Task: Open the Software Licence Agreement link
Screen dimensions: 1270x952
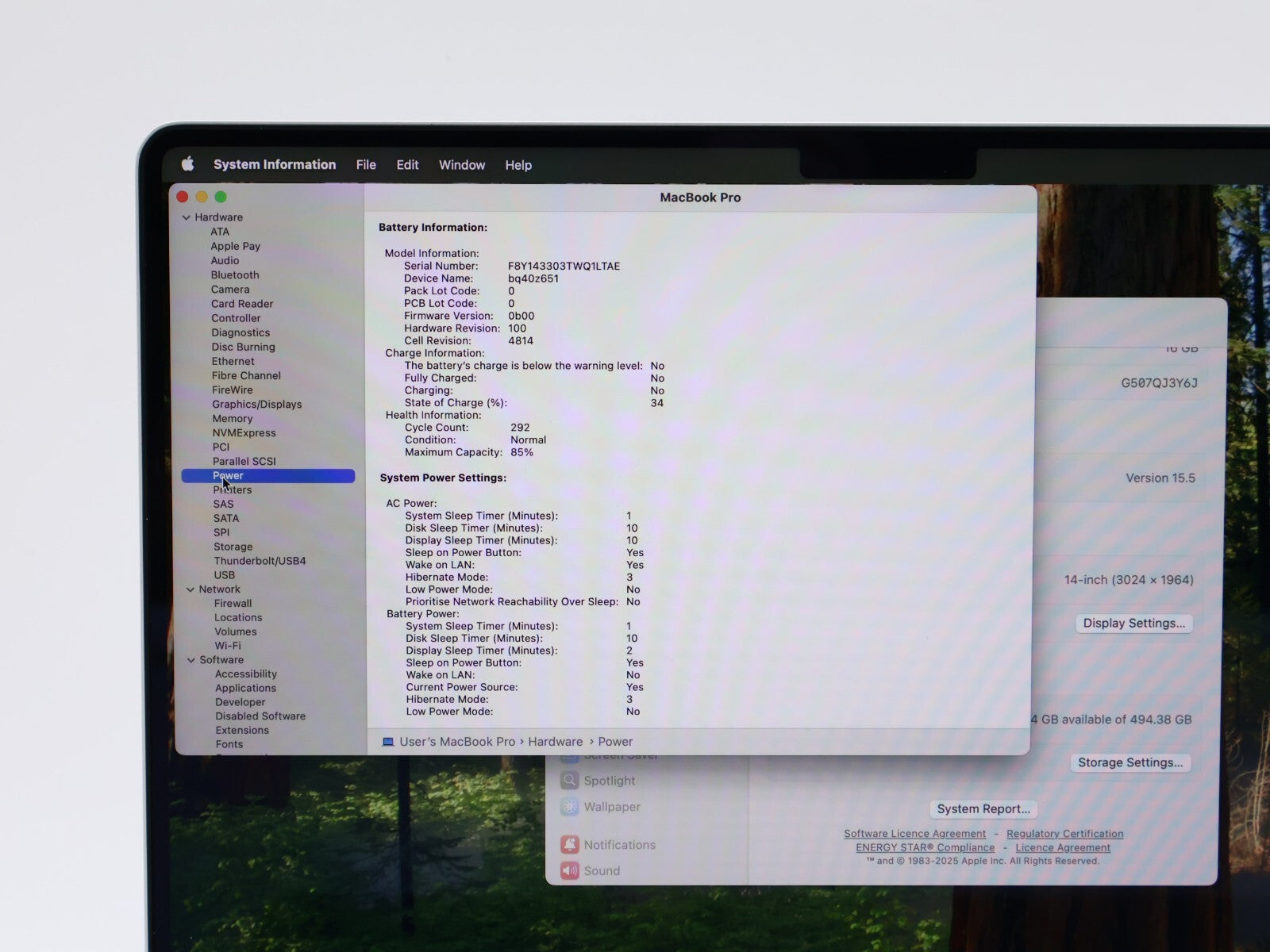Action: click(914, 834)
